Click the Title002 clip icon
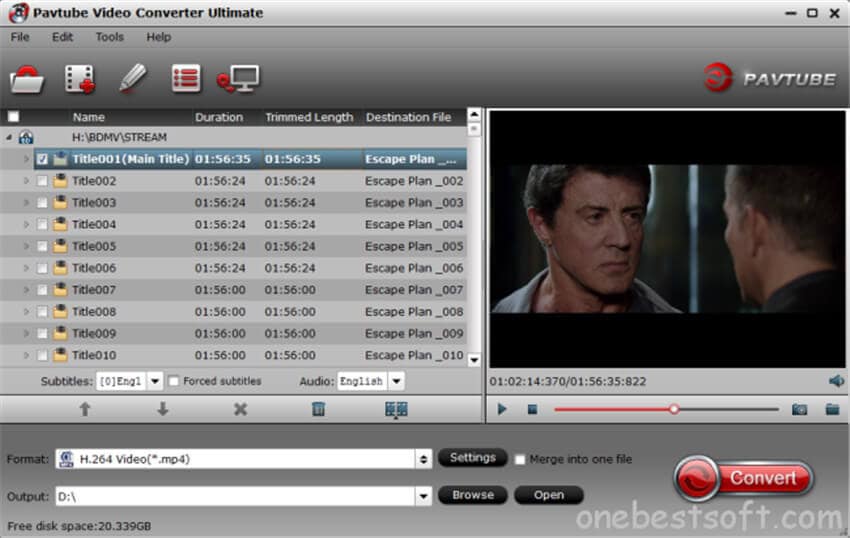 [60, 181]
